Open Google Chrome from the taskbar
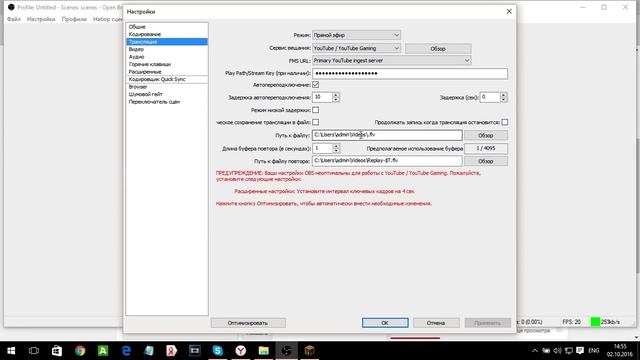The image size is (640, 360). 80,351
